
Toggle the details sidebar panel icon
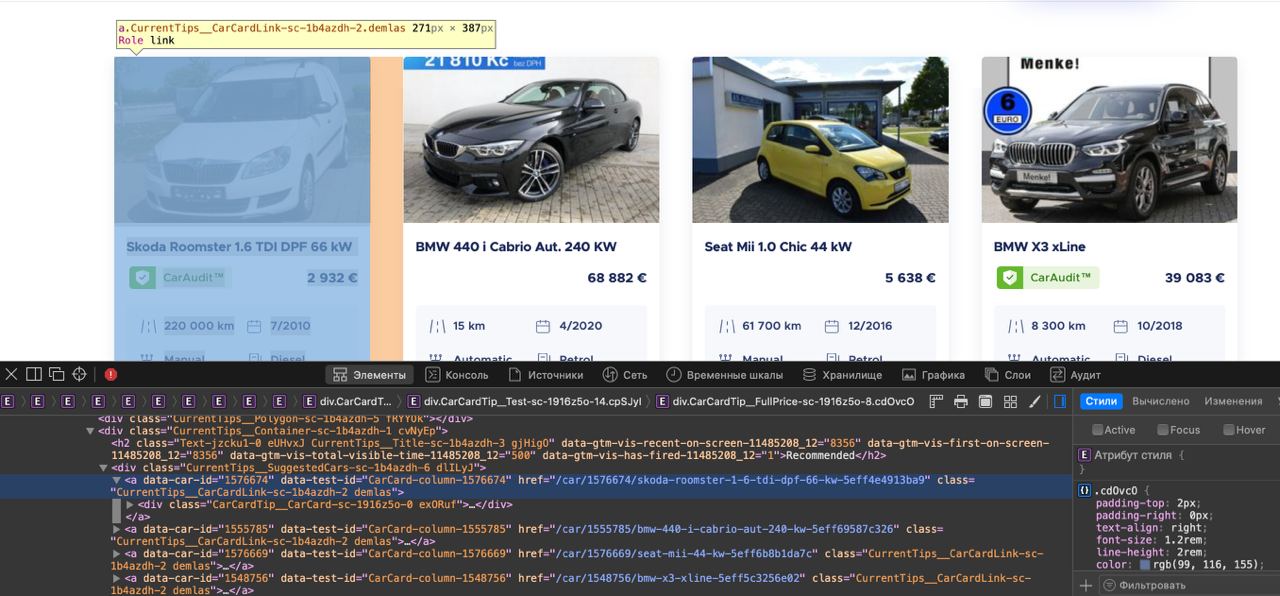[1060, 401]
